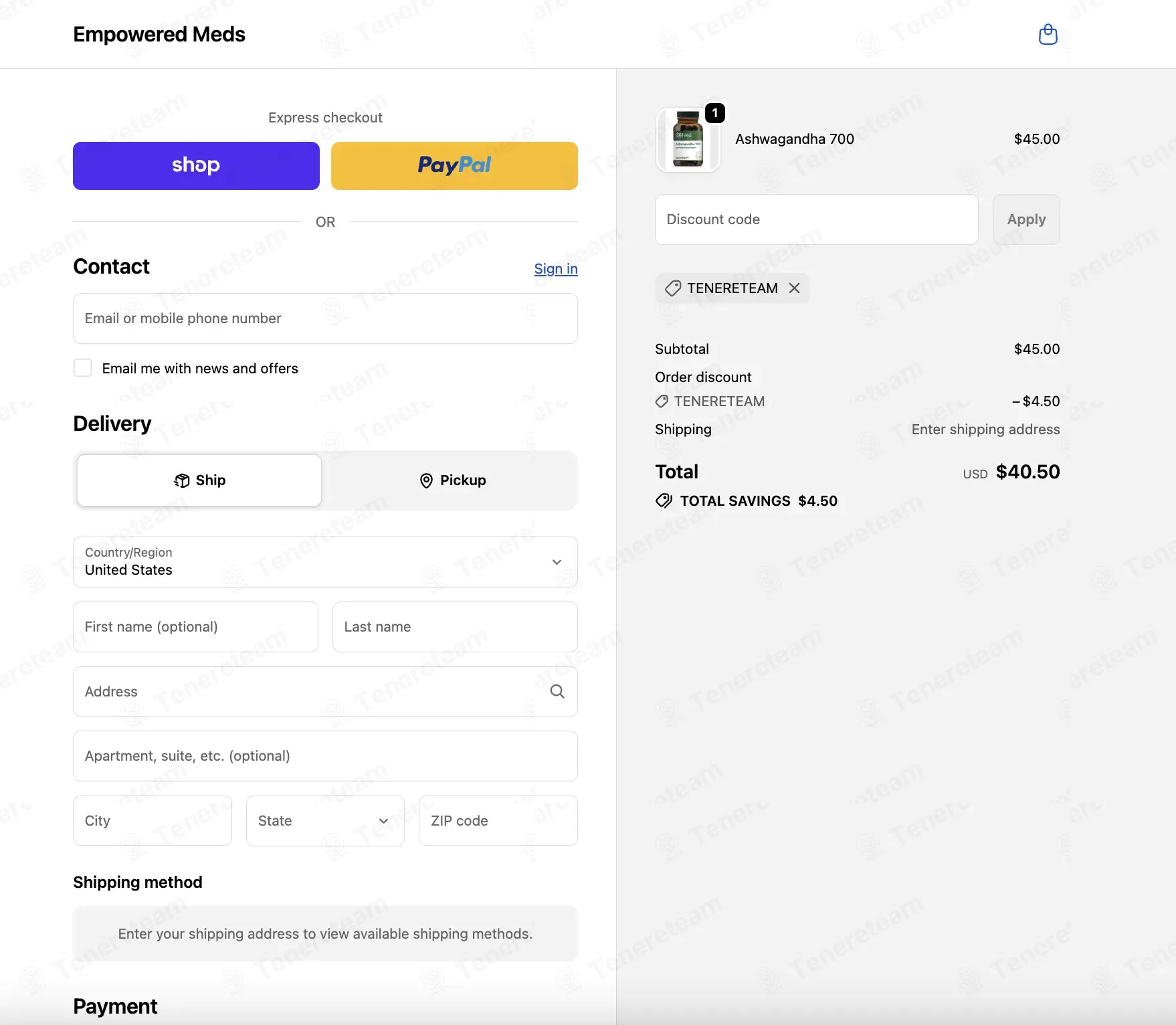
Task: Click the Enter shipping address text
Action: pyautogui.click(x=985, y=430)
